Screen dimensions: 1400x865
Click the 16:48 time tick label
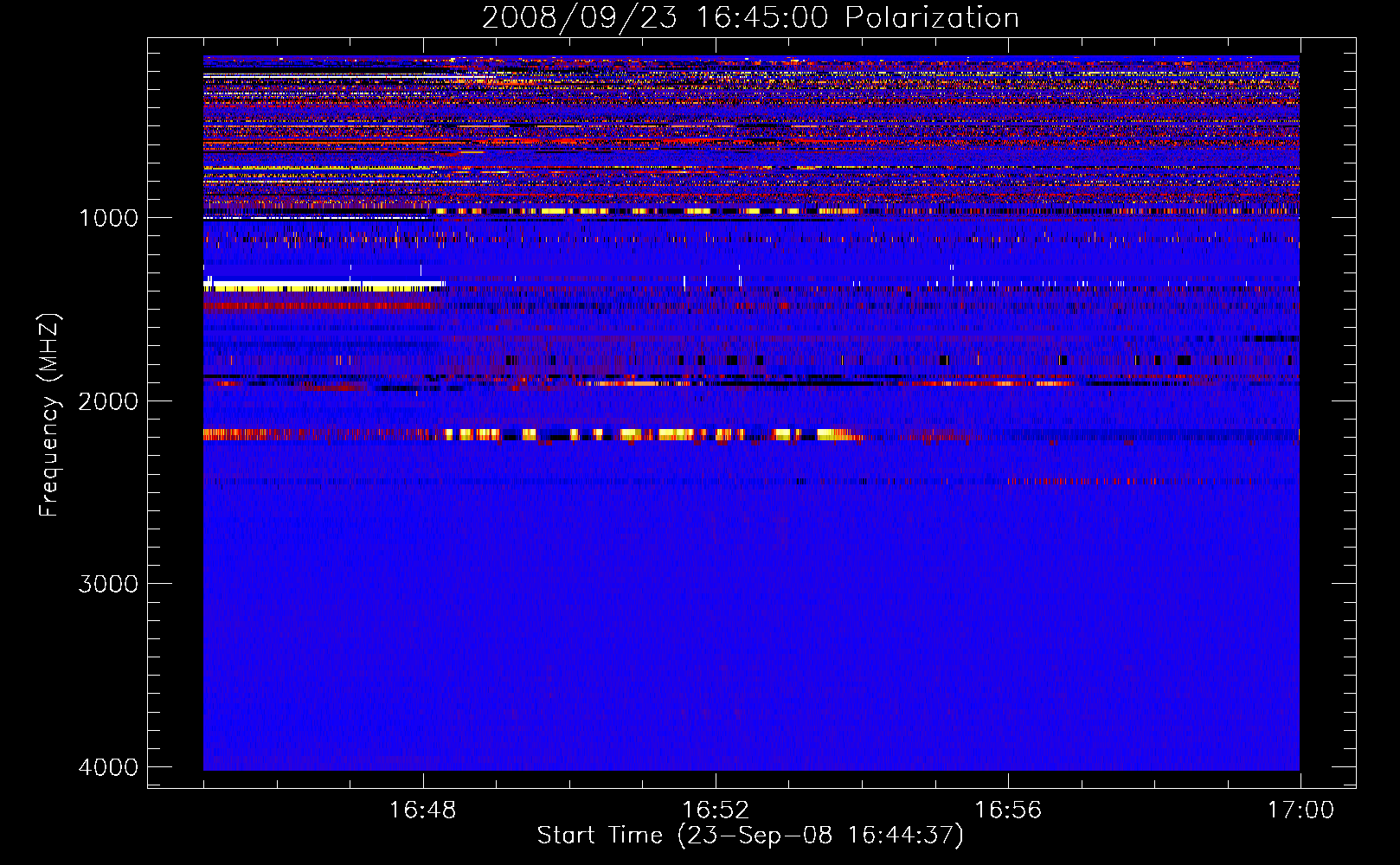pyautogui.click(x=422, y=811)
